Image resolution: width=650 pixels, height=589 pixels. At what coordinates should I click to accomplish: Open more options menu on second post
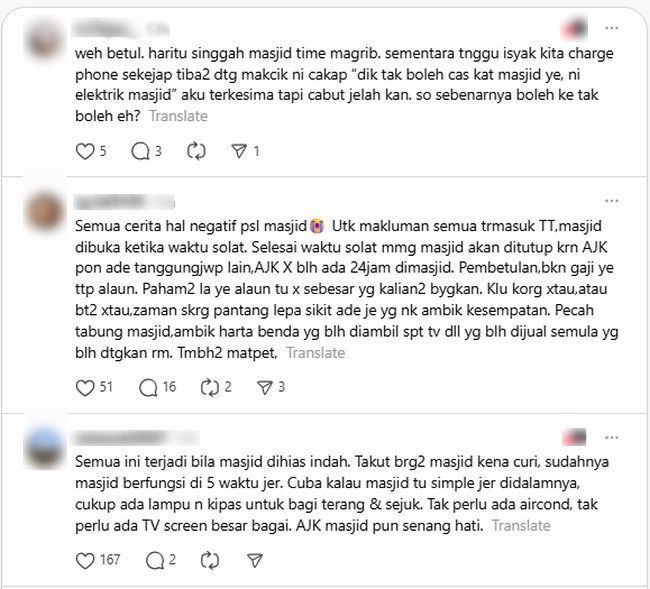click(x=612, y=201)
